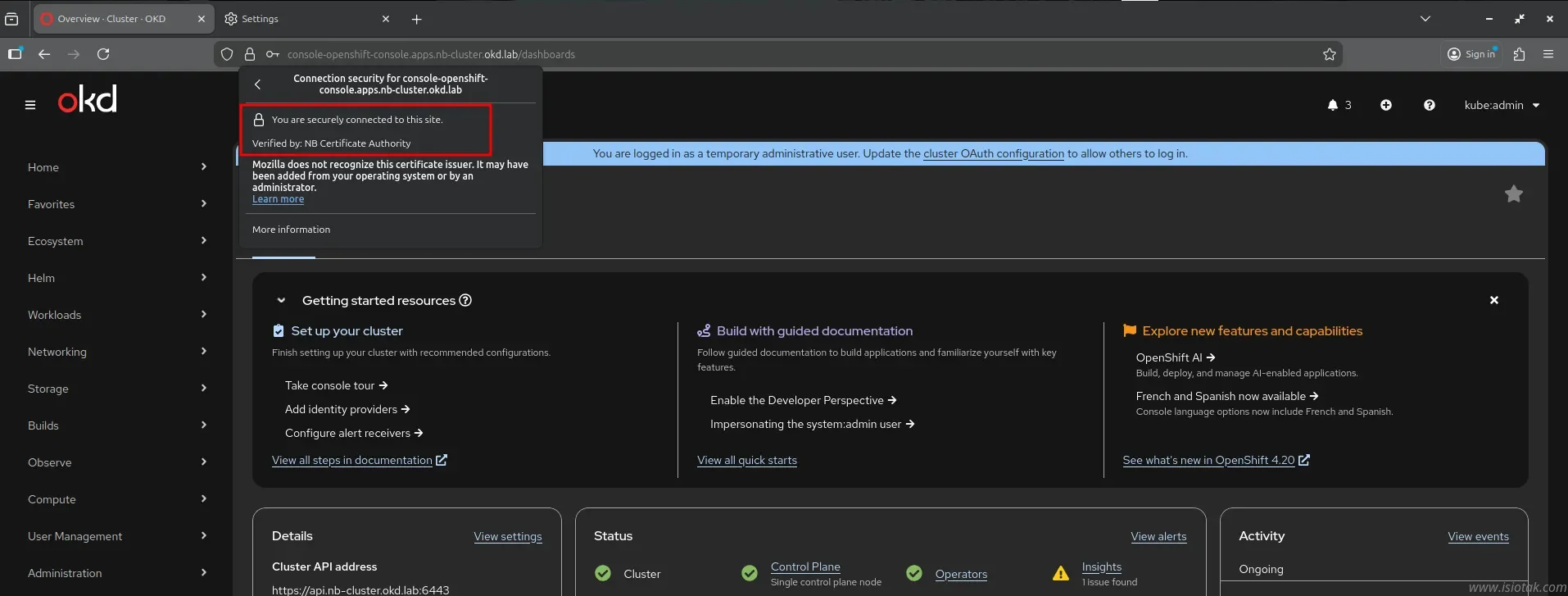Click View settings in Details card
Screen dimensions: 1568x596
(507, 536)
